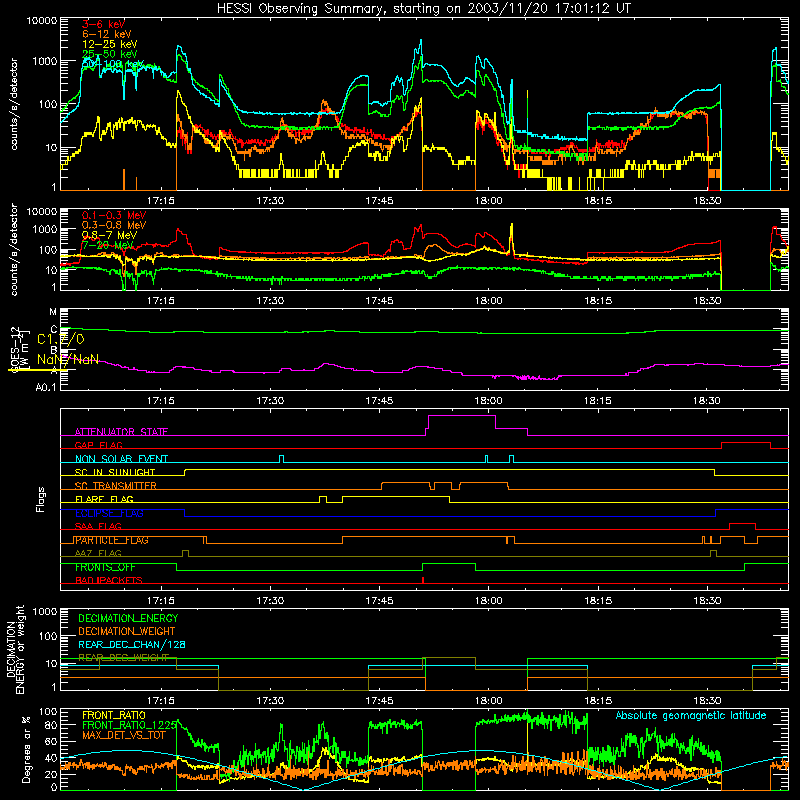Click the Degrees or % axis title

27,750
